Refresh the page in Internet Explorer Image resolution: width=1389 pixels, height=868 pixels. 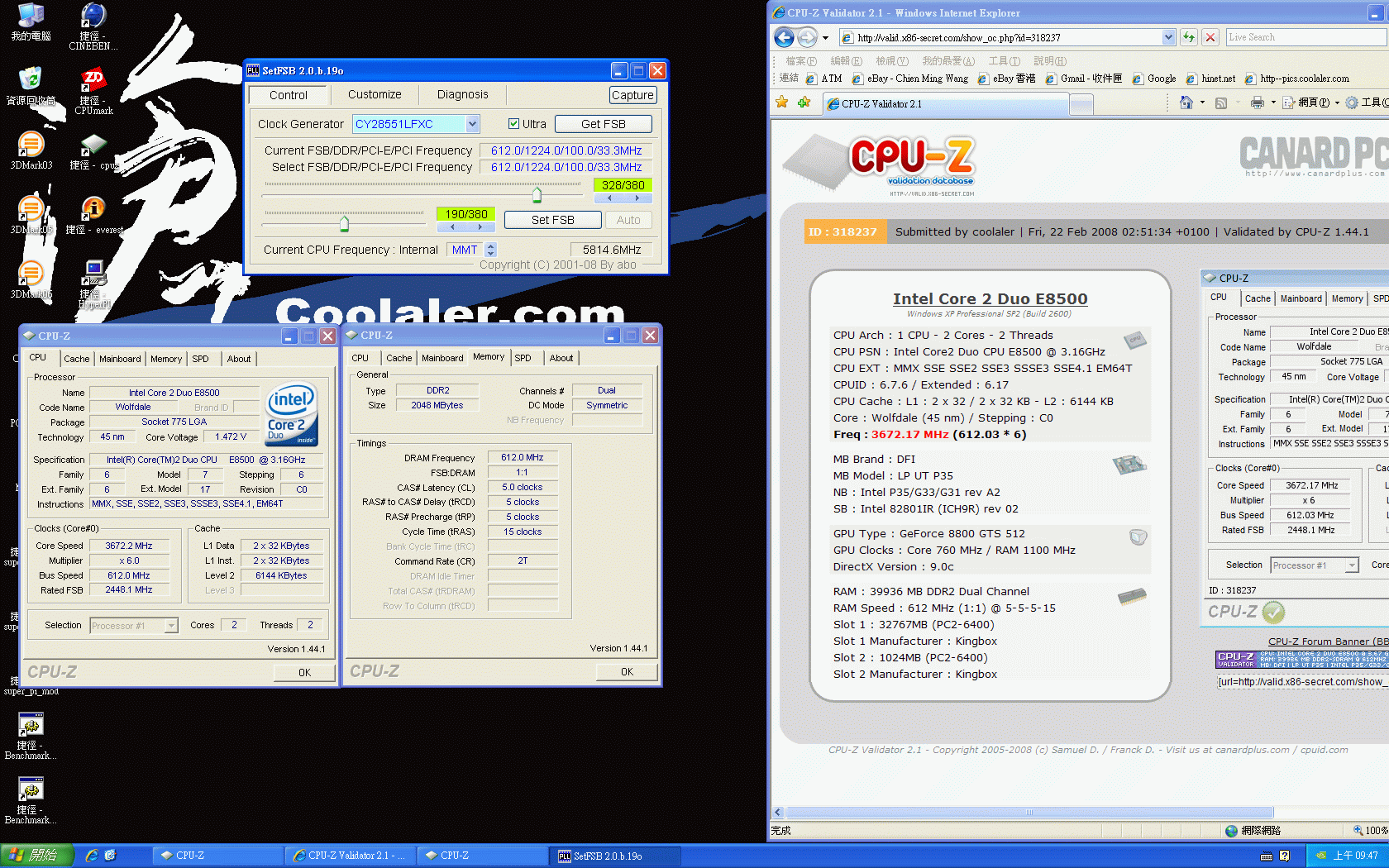coord(1188,37)
